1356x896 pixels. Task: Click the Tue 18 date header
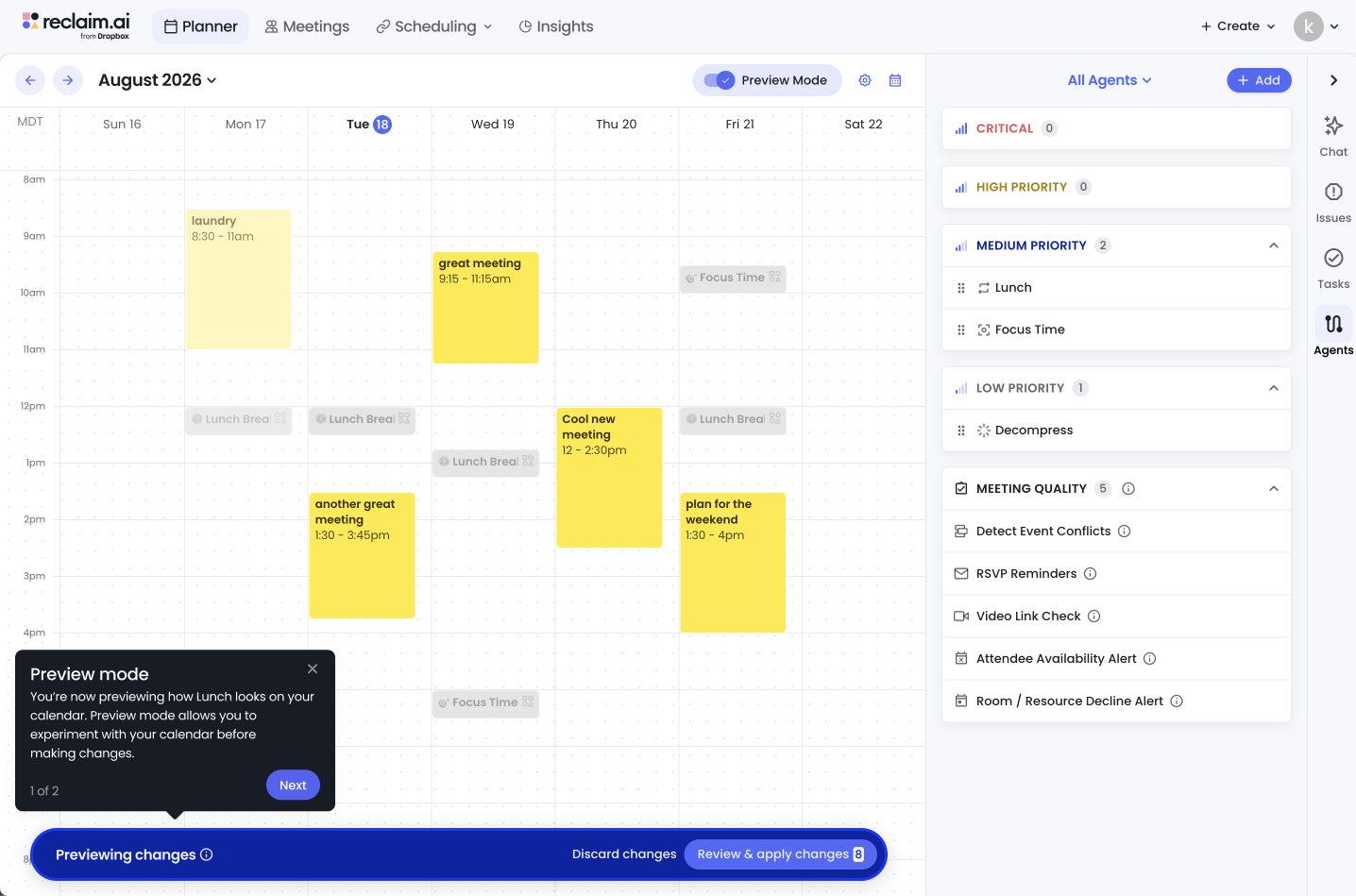tap(369, 125)
